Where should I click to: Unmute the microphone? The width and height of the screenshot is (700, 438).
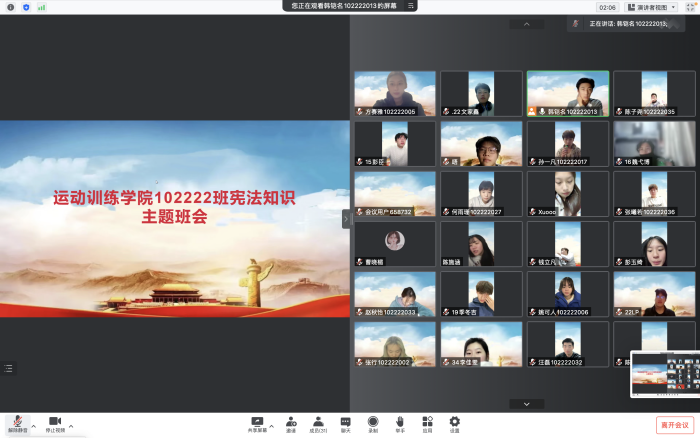(x=17, y=422)
